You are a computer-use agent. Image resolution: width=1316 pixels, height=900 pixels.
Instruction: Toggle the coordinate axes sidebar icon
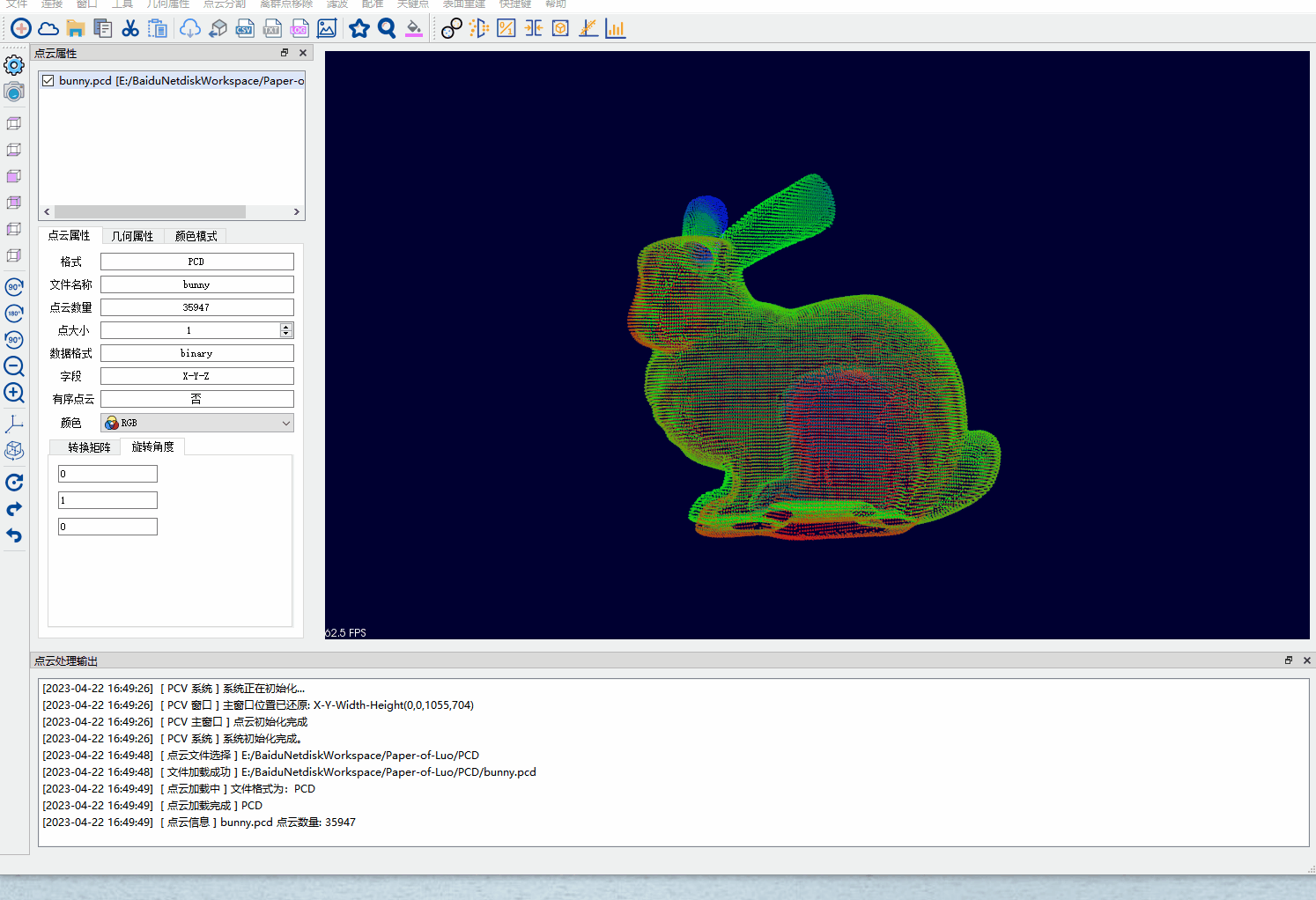(14, 424)
